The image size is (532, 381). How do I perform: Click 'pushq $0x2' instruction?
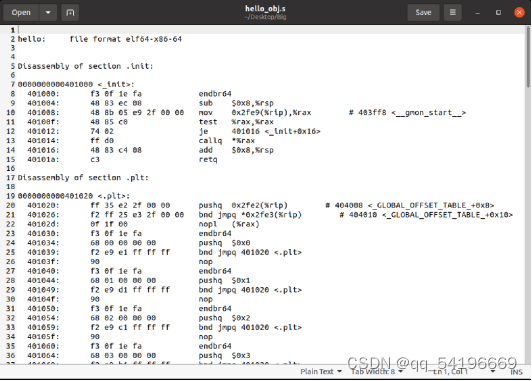[224, 318]
